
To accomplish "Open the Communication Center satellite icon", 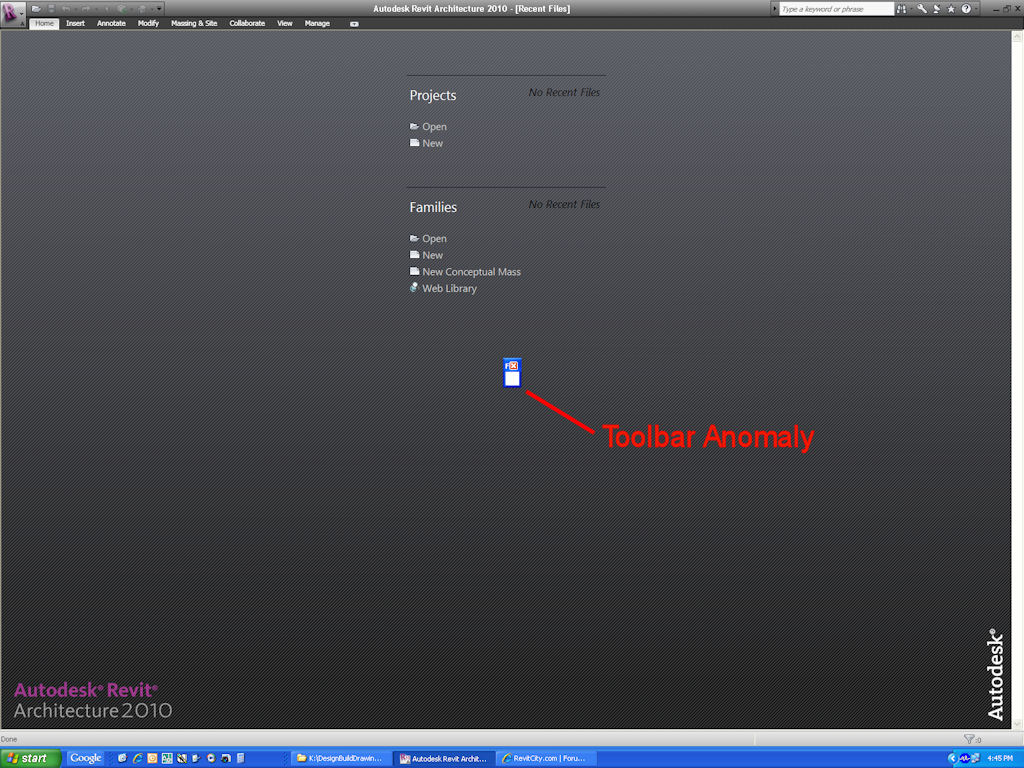I will pyautogui.click(x=936, y=9).
